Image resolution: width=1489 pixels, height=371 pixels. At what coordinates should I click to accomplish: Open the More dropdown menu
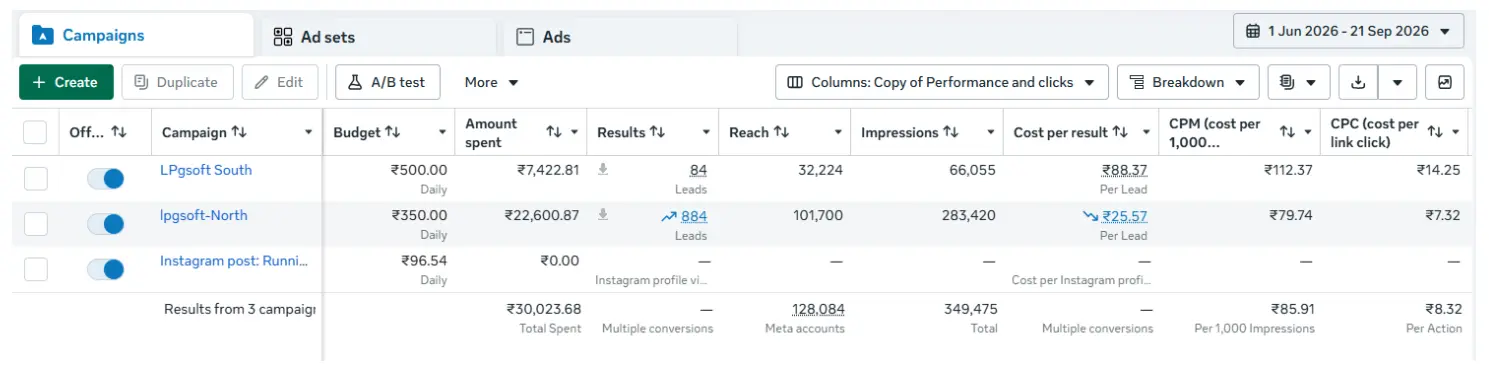click(x=491, y=82)
